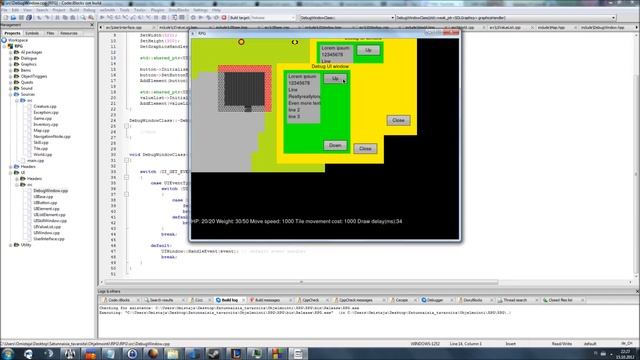Select DebugWindow.cpp in the project tree

coord(51,191)
